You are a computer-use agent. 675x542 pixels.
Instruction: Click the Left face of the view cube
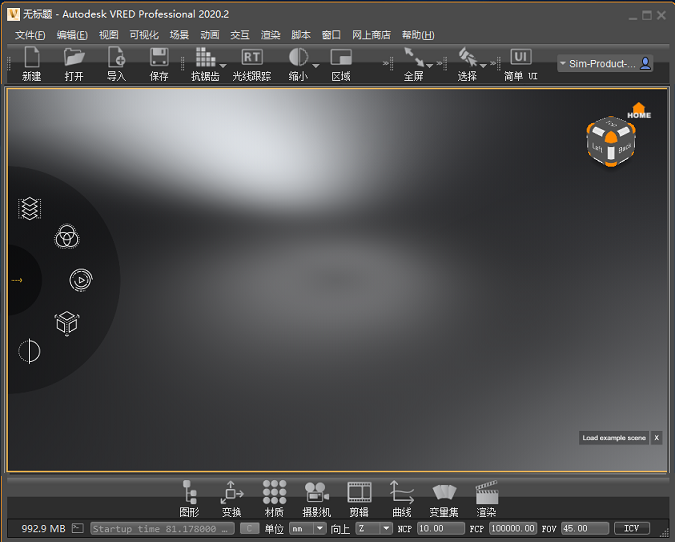click(597, 148)
